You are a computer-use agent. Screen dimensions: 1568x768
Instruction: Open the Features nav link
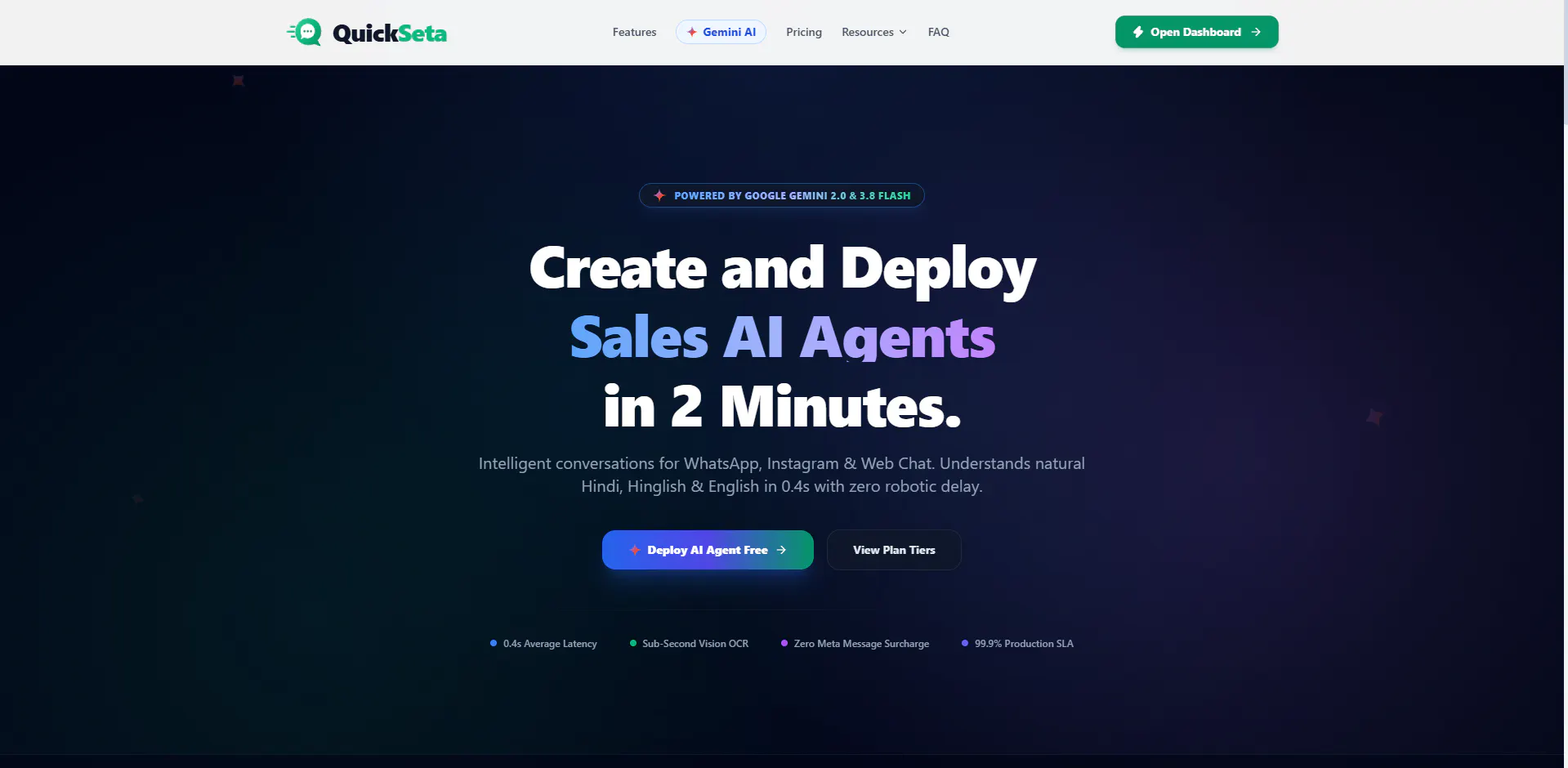click(634, 32)
